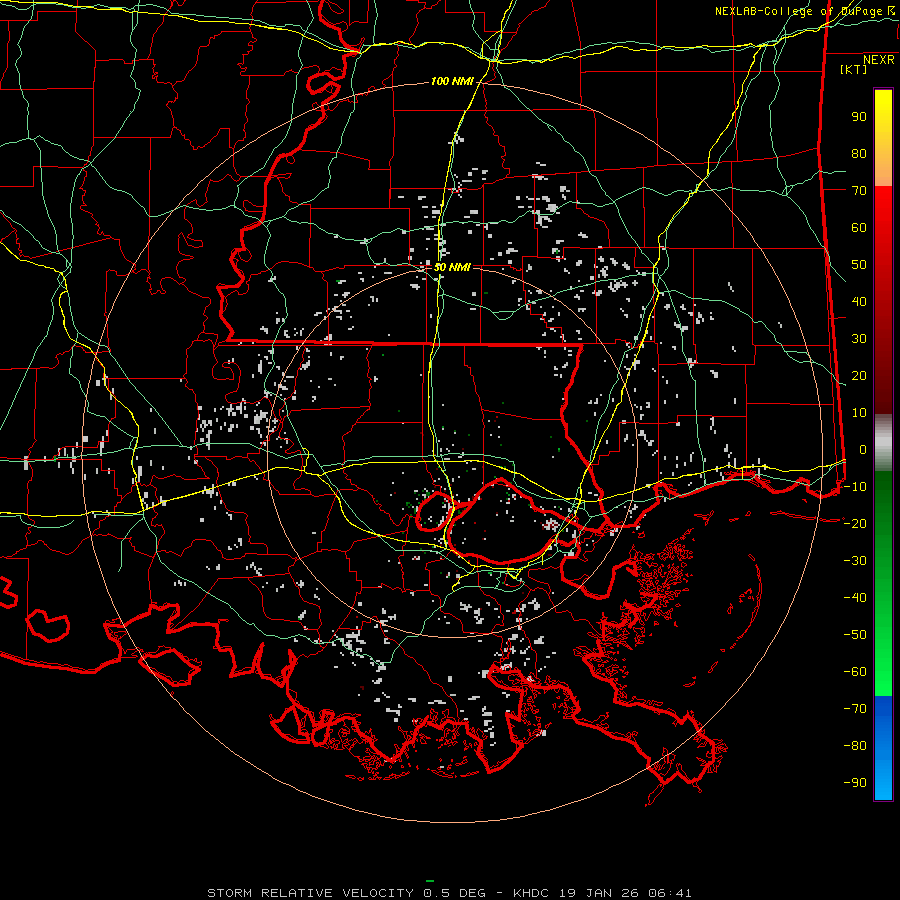Click the -10 value on the velocity scale
This screenshot has width=900, height=900.
[x=855, y=487]
